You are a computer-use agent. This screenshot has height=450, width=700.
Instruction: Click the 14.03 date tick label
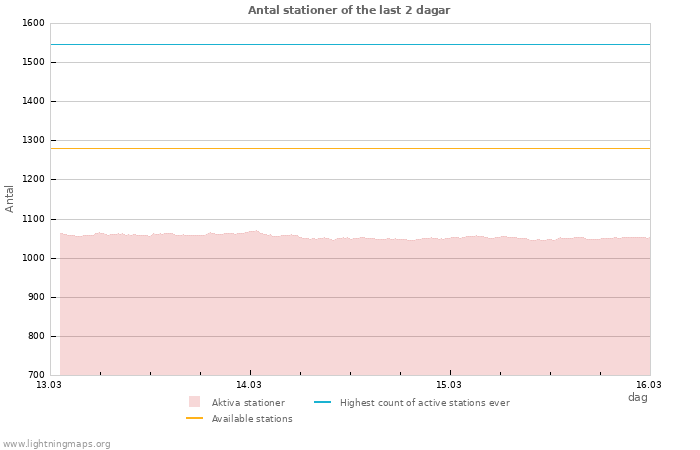[249, 384]
